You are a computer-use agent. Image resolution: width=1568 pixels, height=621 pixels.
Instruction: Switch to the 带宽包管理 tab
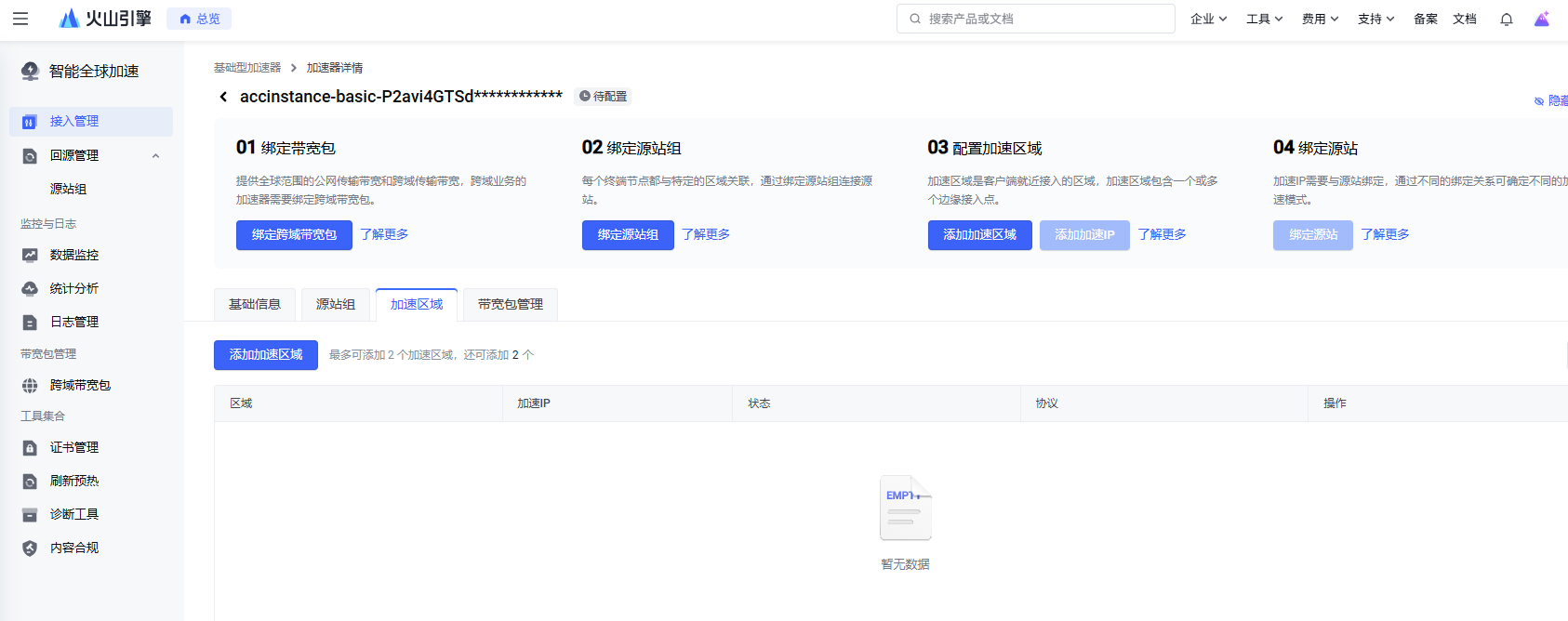tap(510, 304)
